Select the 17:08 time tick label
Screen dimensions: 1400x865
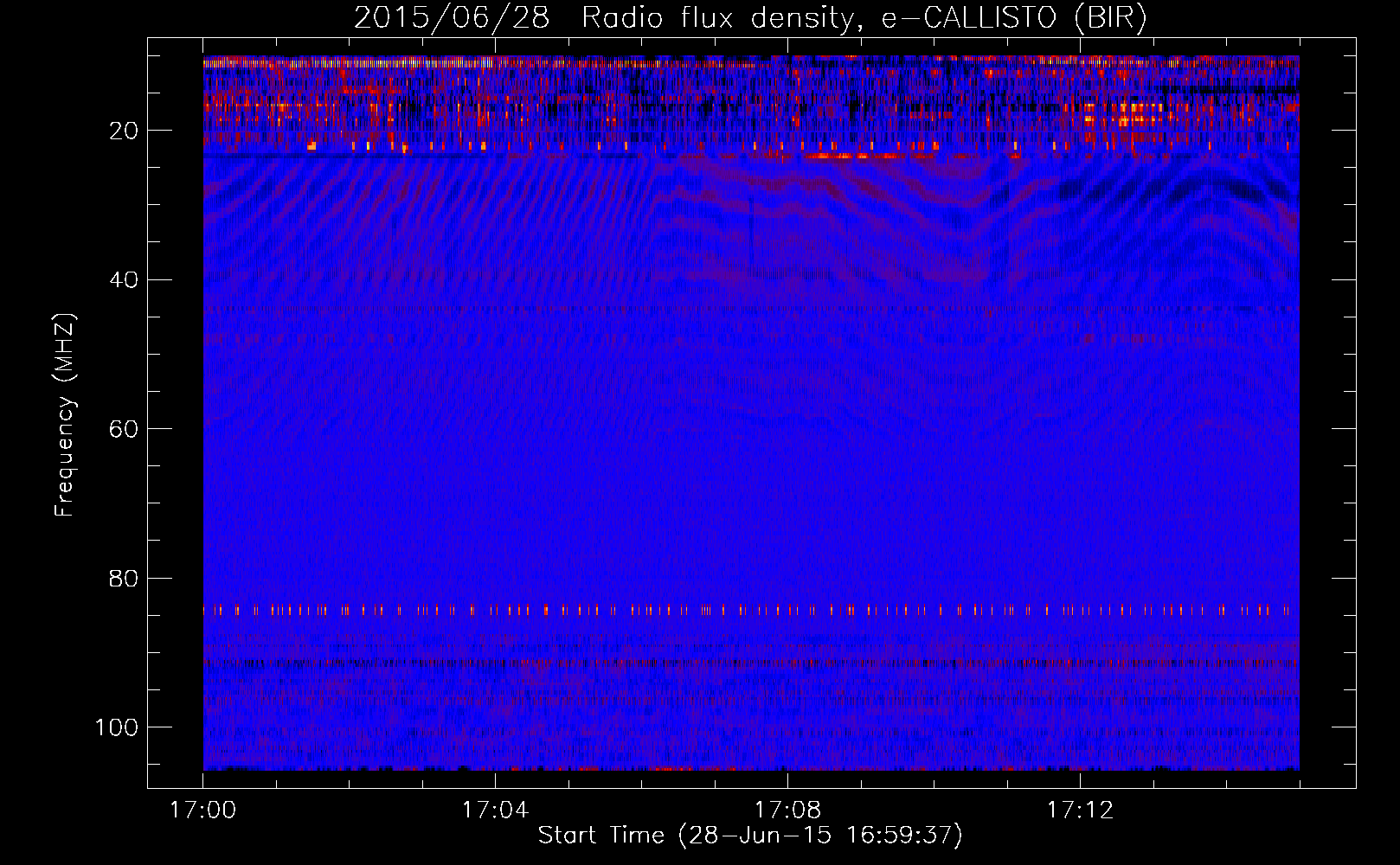(x=787, y=811)
